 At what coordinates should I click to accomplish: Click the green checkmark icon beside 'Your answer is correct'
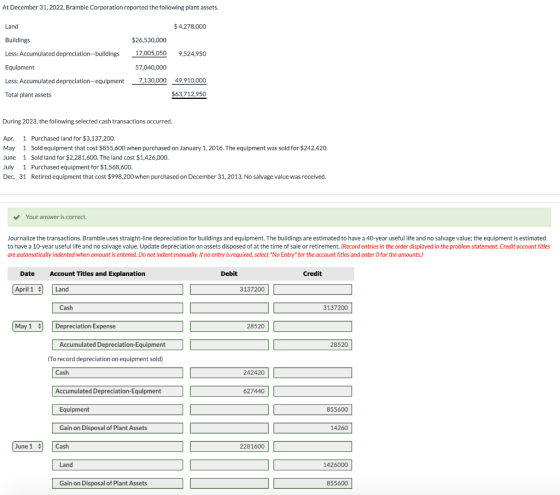[16, 217]
